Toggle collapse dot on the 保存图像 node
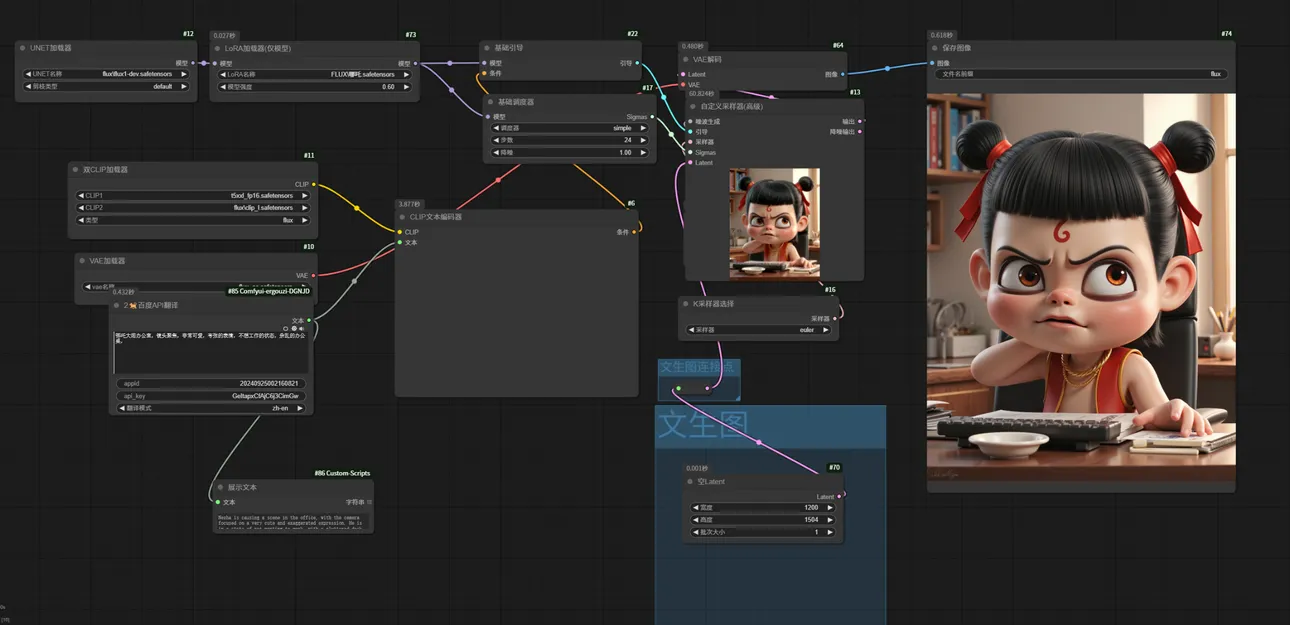The height and width of the screenshot is (625, 1290). 934,48
